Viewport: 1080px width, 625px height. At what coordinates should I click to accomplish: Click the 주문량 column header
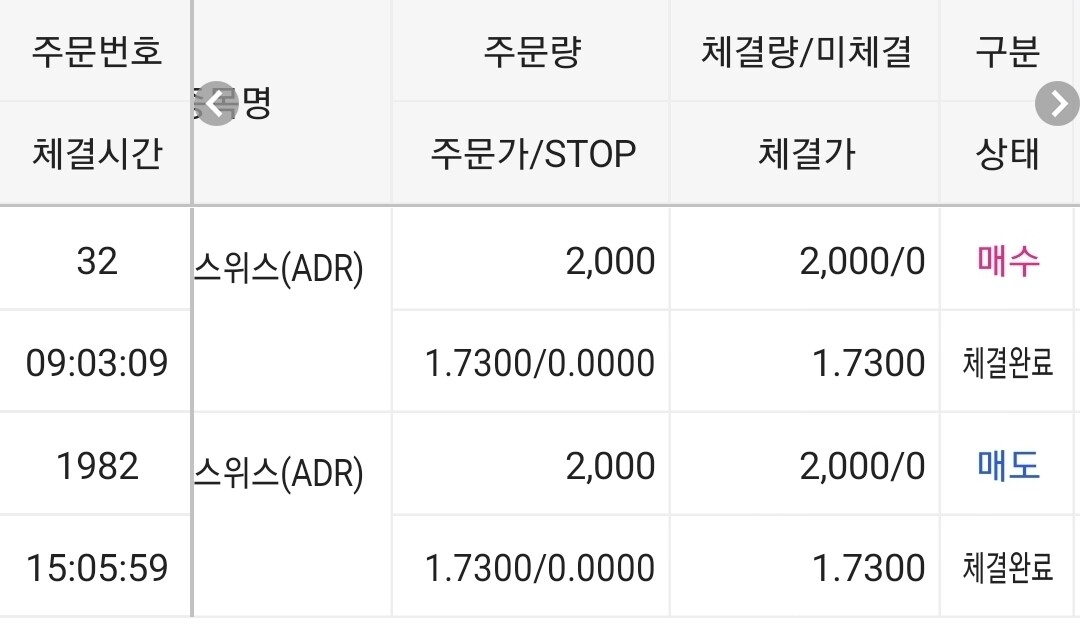(530, 51)
